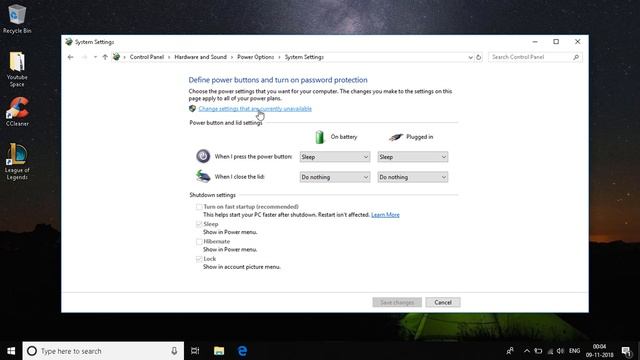Click the Back navigation arrow
Viewport: 640px width, 360px height.
tap(71, 57)
